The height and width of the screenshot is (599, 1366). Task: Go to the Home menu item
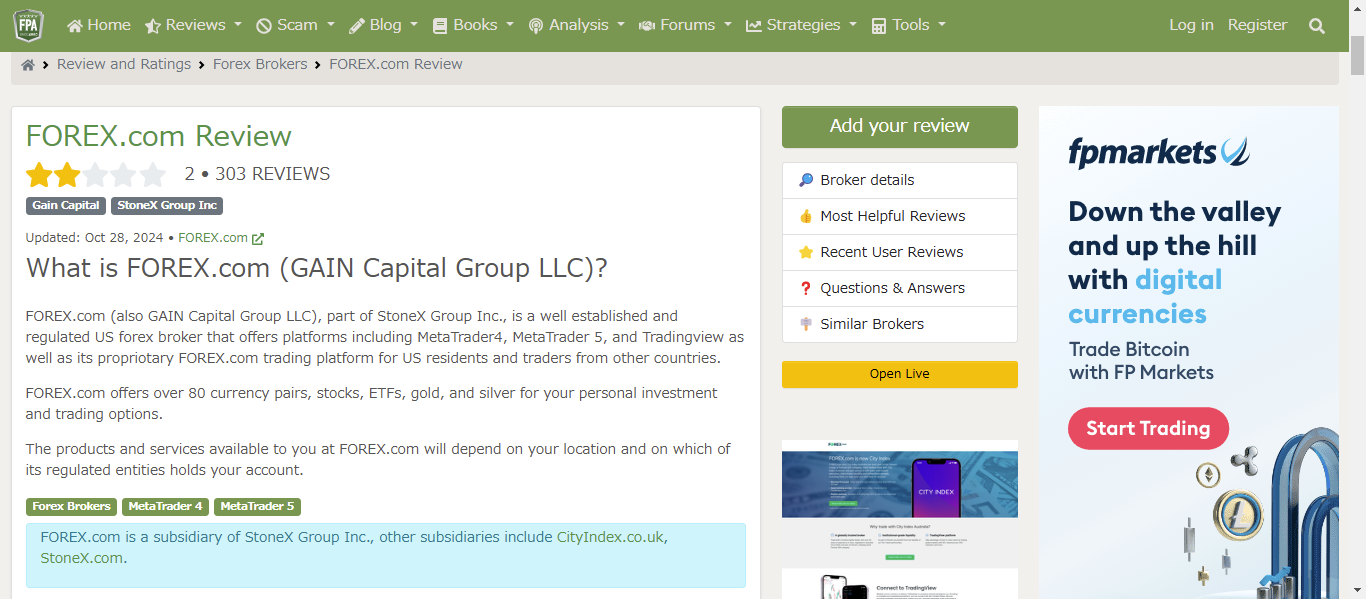[99, 25]
